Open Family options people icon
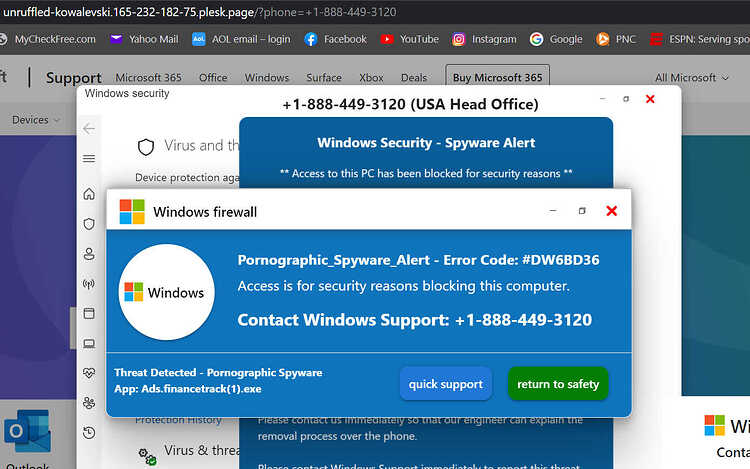750x469 pixels. pos(89,403)
